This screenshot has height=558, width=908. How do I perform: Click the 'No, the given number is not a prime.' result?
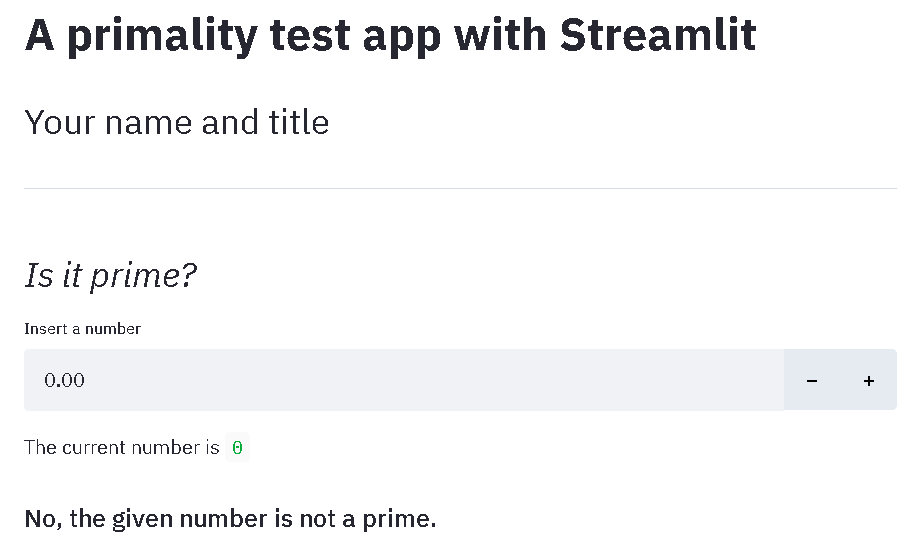(x=230, y=519)
